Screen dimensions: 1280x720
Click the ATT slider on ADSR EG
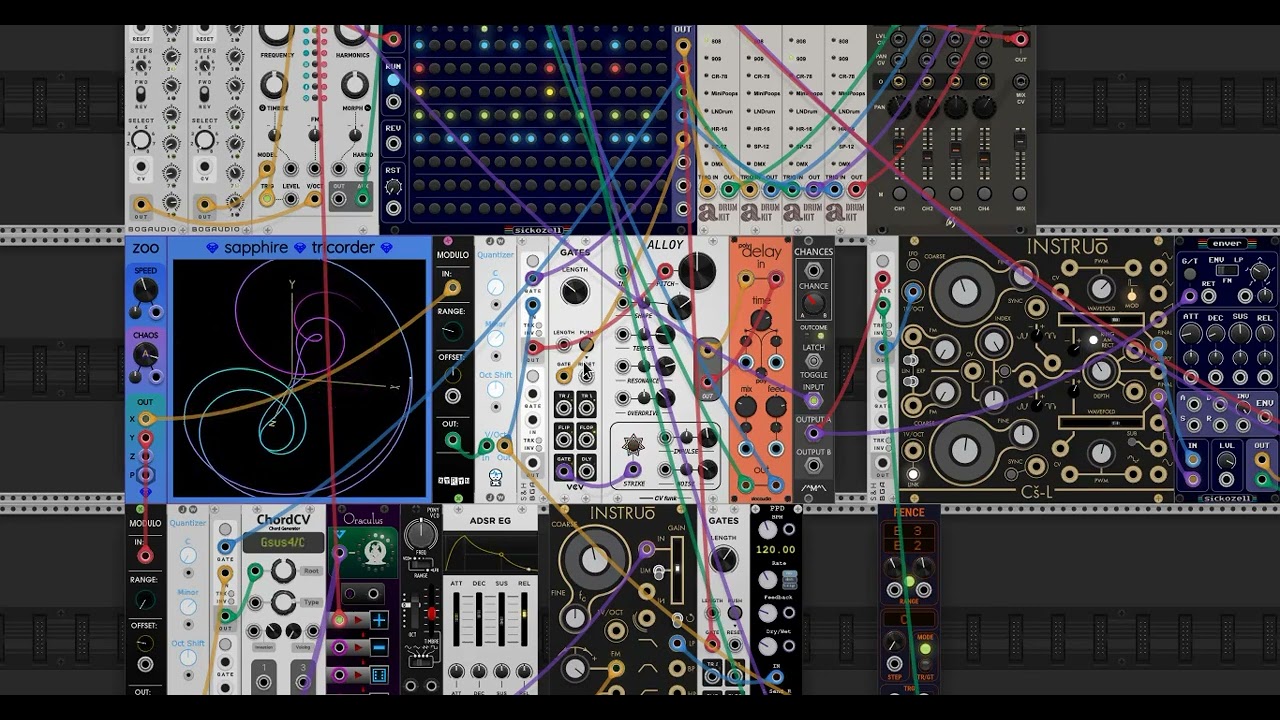tap(457, 618)
